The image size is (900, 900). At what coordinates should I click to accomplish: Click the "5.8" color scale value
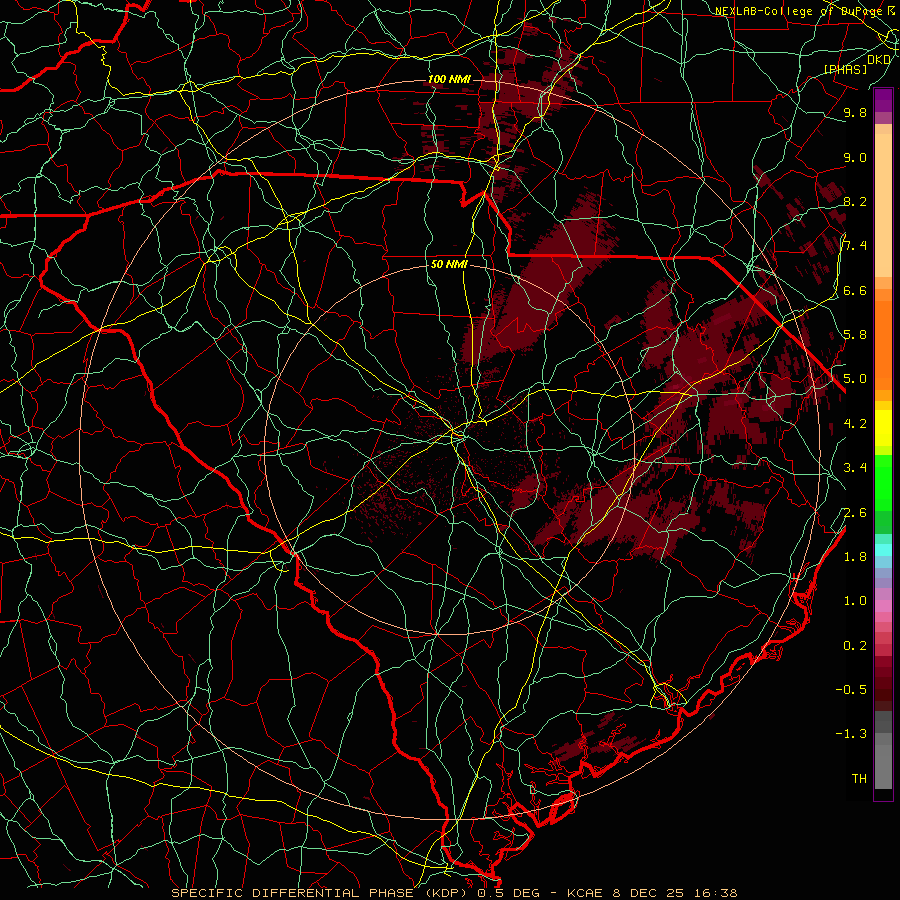coord(855,334)
